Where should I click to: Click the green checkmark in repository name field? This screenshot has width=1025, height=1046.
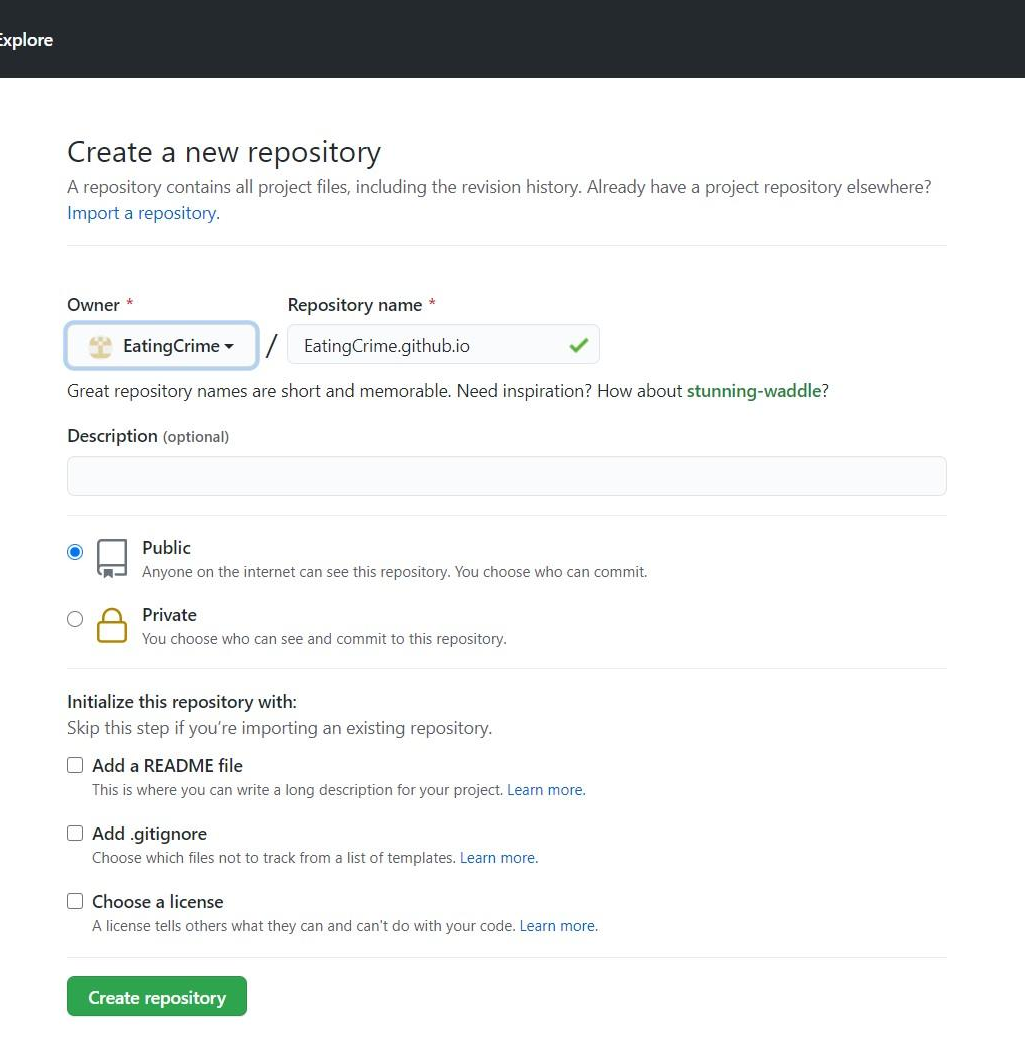coord(578,346)
